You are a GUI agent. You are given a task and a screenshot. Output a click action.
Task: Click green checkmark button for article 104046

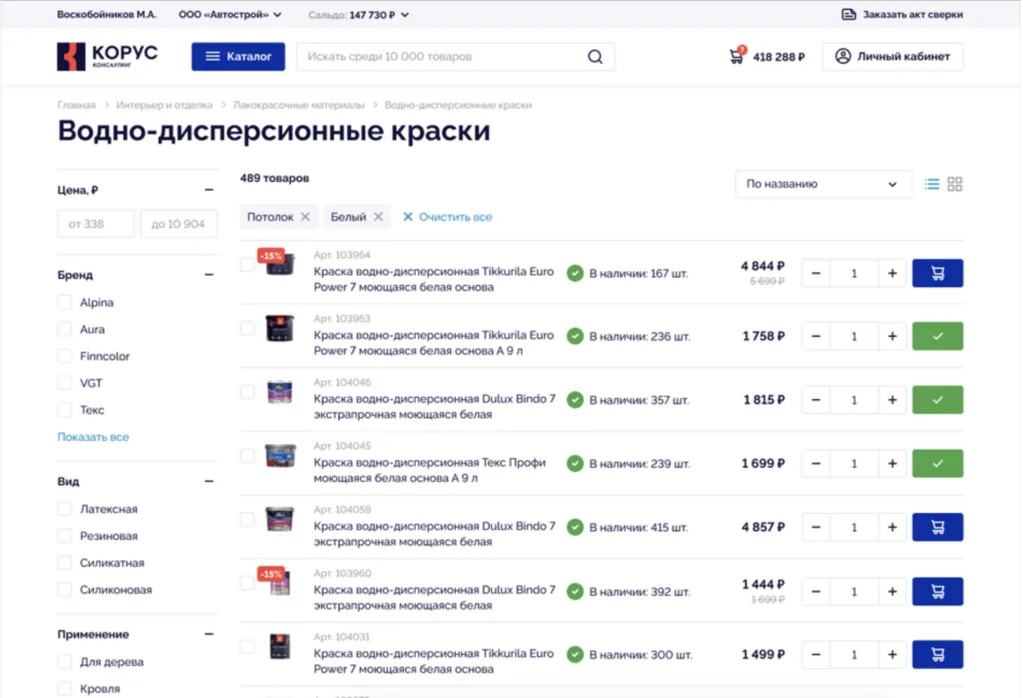pos(937,400)
